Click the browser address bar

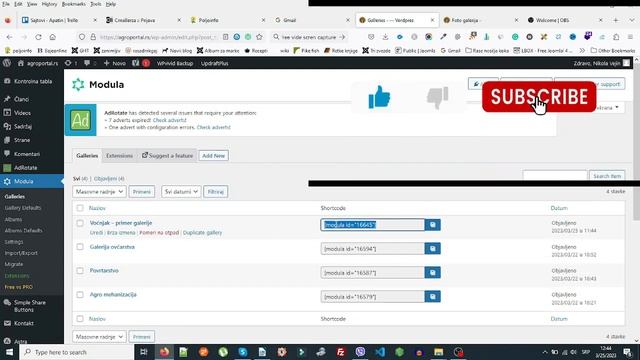tap(159, 37)
